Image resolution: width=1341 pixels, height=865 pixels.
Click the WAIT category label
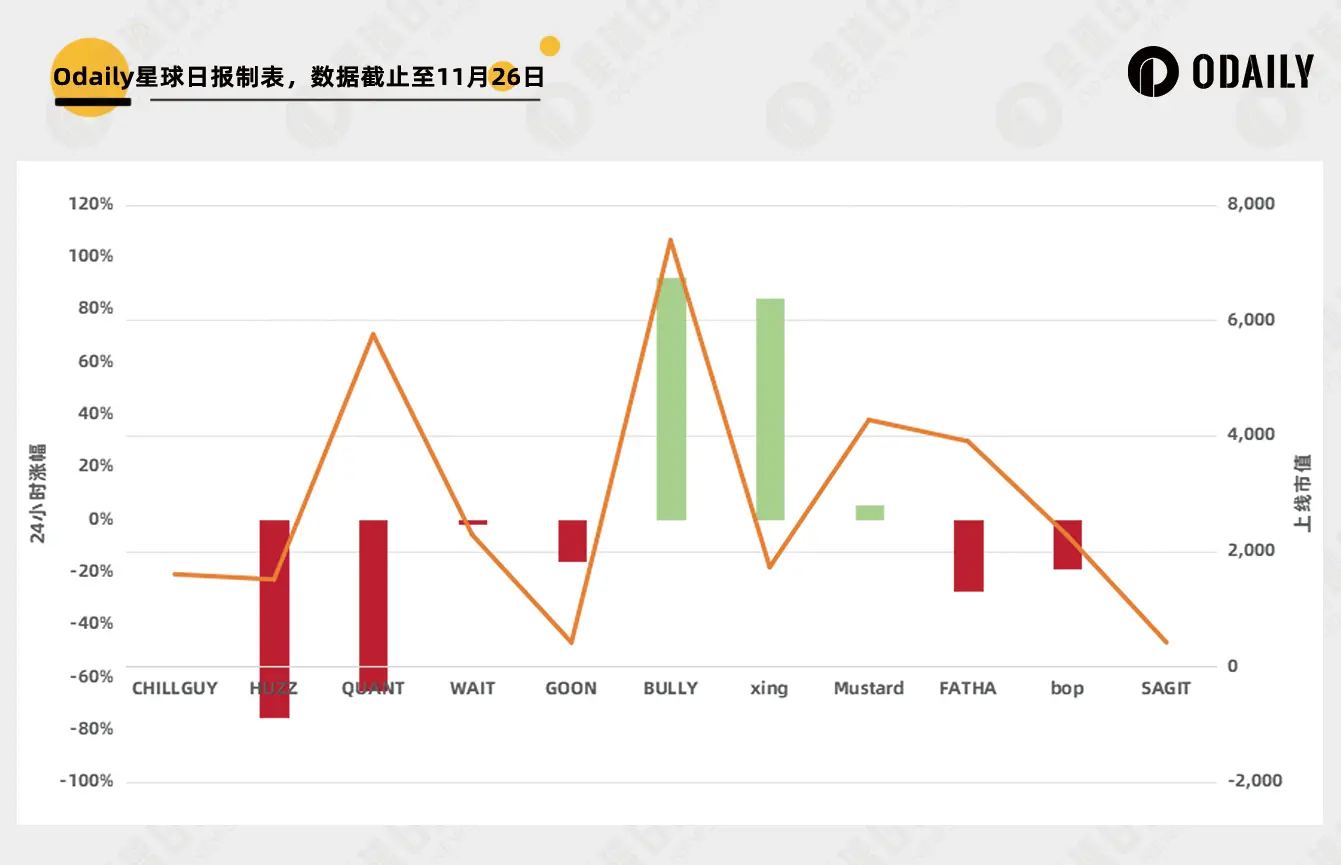click(x=472, y=688)
